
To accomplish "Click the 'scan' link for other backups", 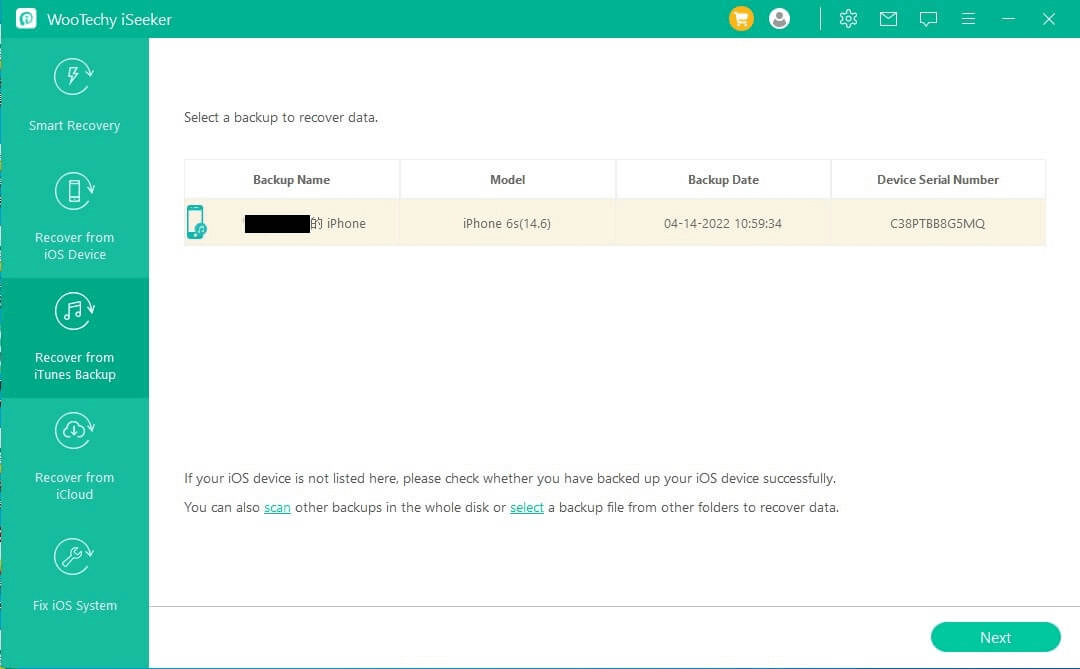I will pos(277,507).
